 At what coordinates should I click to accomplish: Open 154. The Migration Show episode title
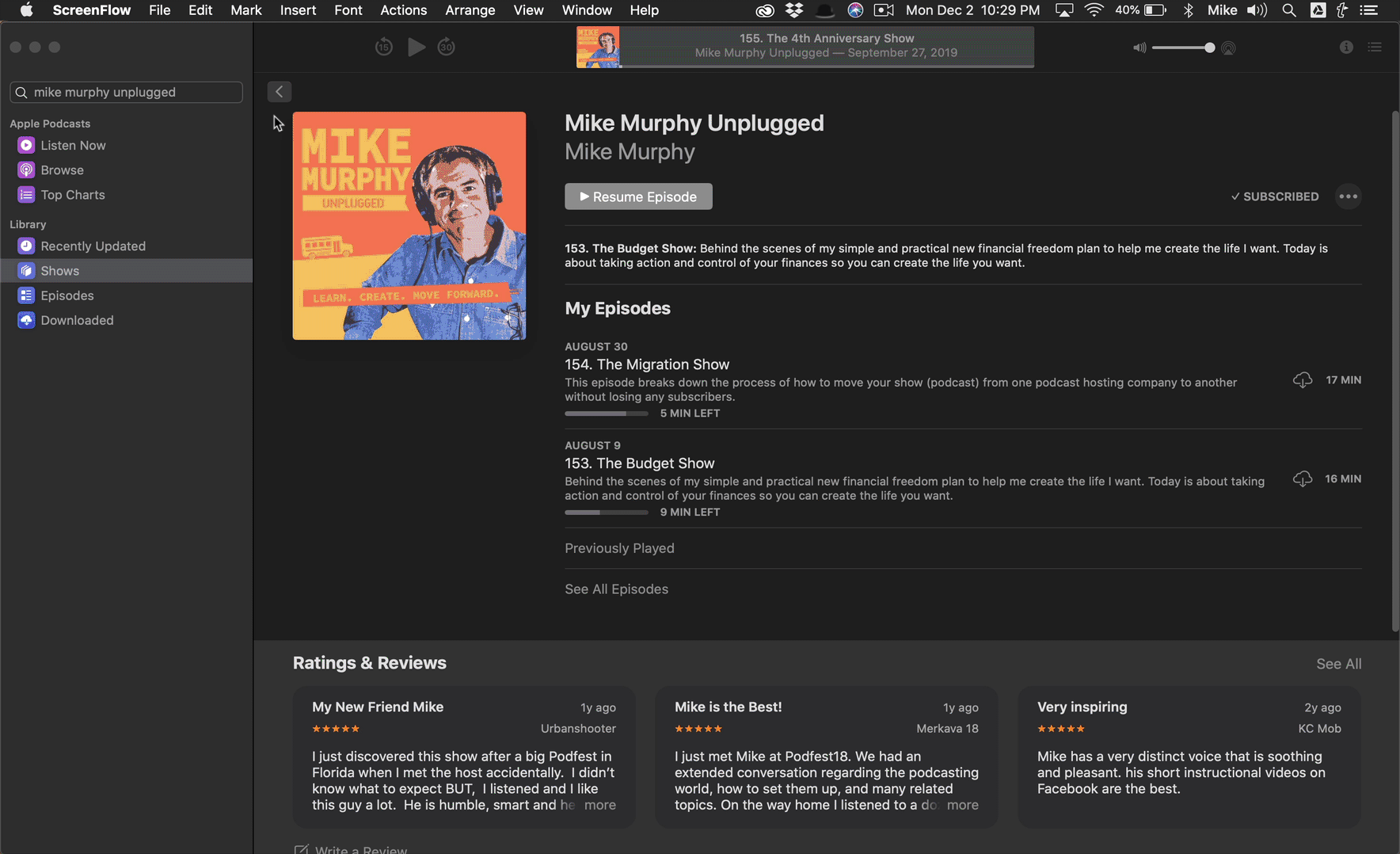pos(647,364)
